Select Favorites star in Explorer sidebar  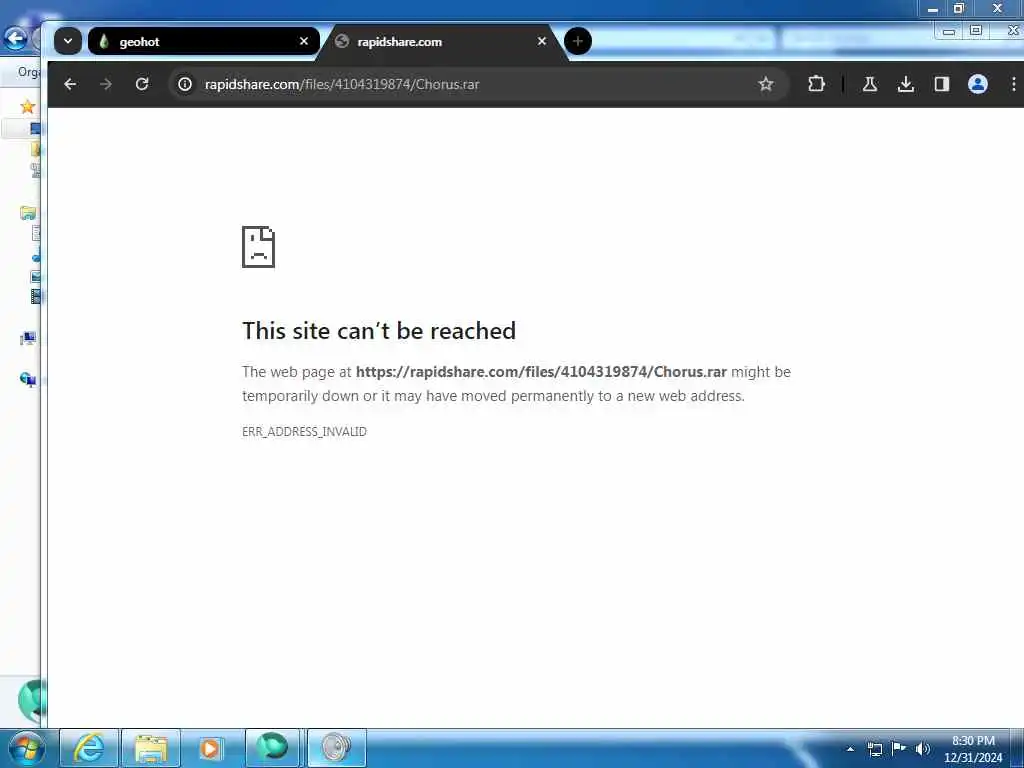(27, 106)
